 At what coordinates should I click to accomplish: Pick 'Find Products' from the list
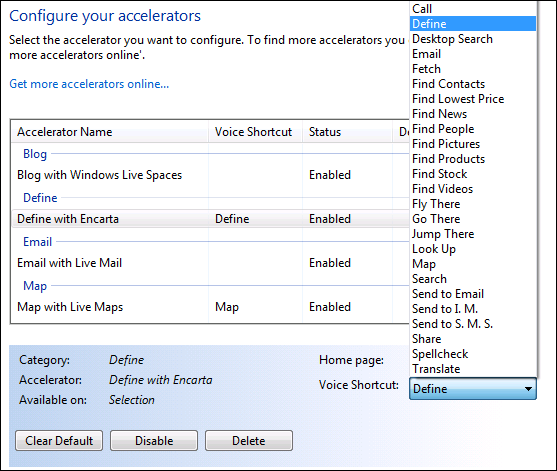pos(473,159)
